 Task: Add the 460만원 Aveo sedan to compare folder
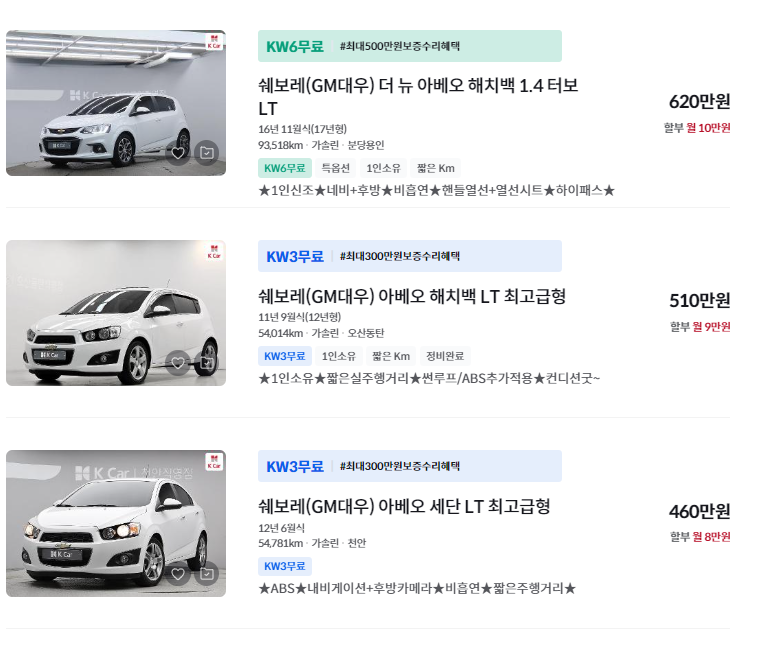(207, 573)
